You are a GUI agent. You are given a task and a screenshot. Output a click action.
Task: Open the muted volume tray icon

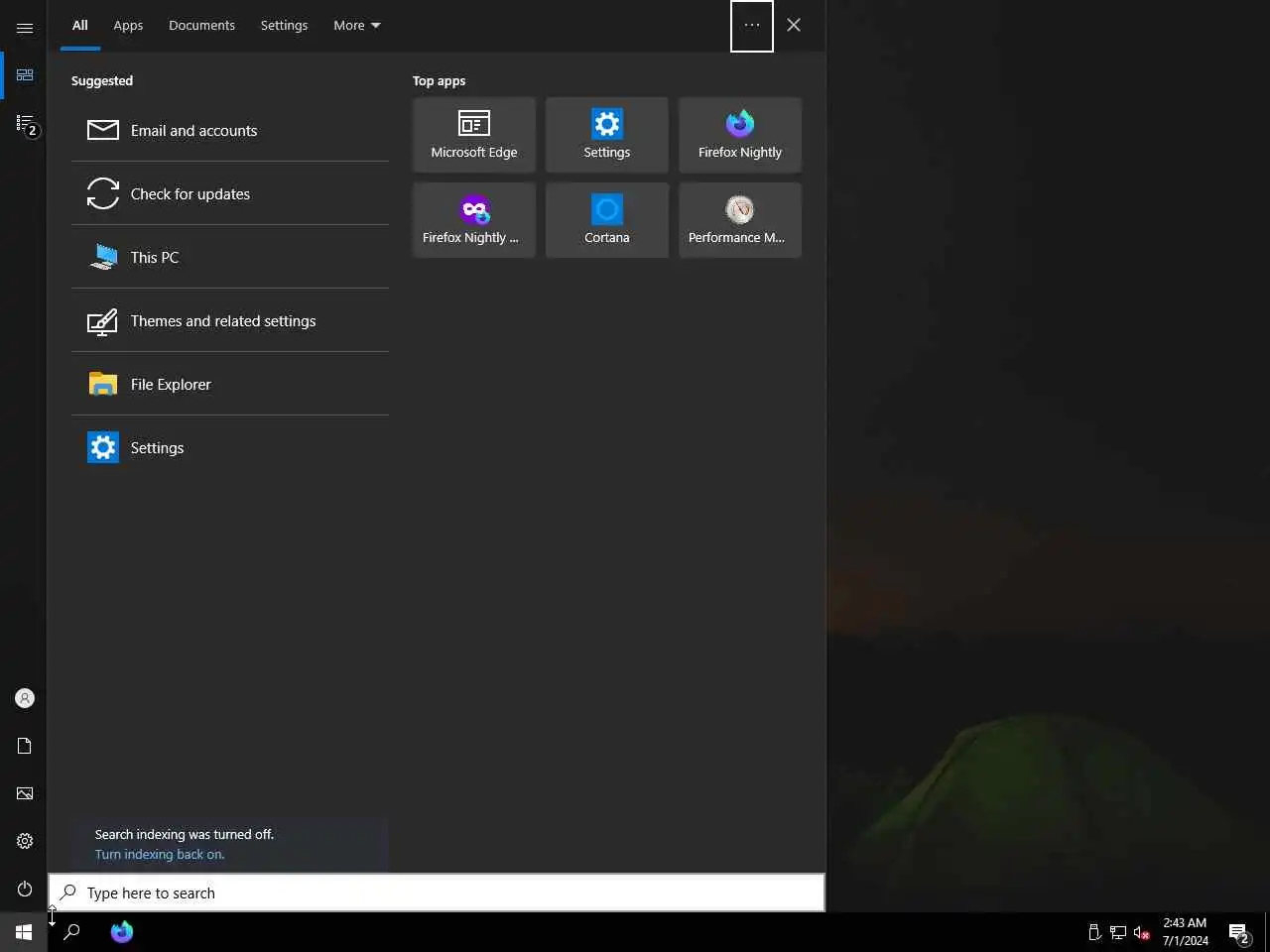[x=1142, y=932]
